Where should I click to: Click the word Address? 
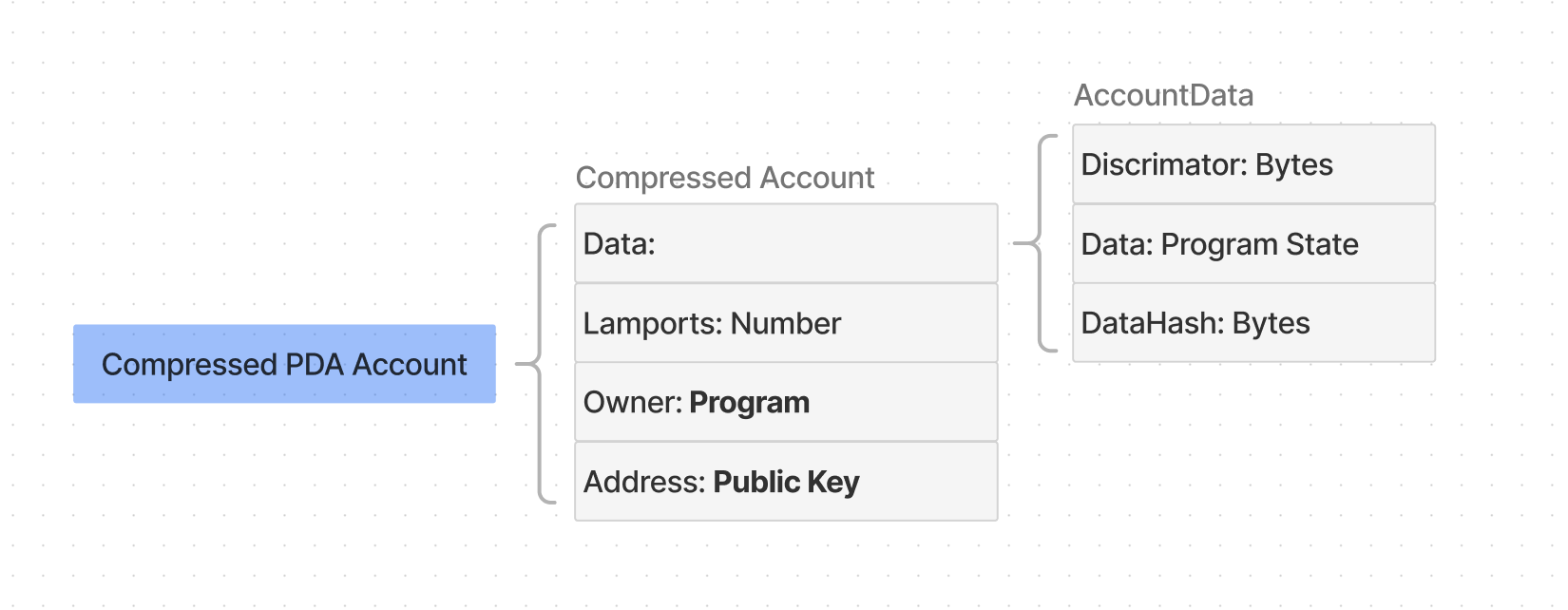tap(642, 482)
